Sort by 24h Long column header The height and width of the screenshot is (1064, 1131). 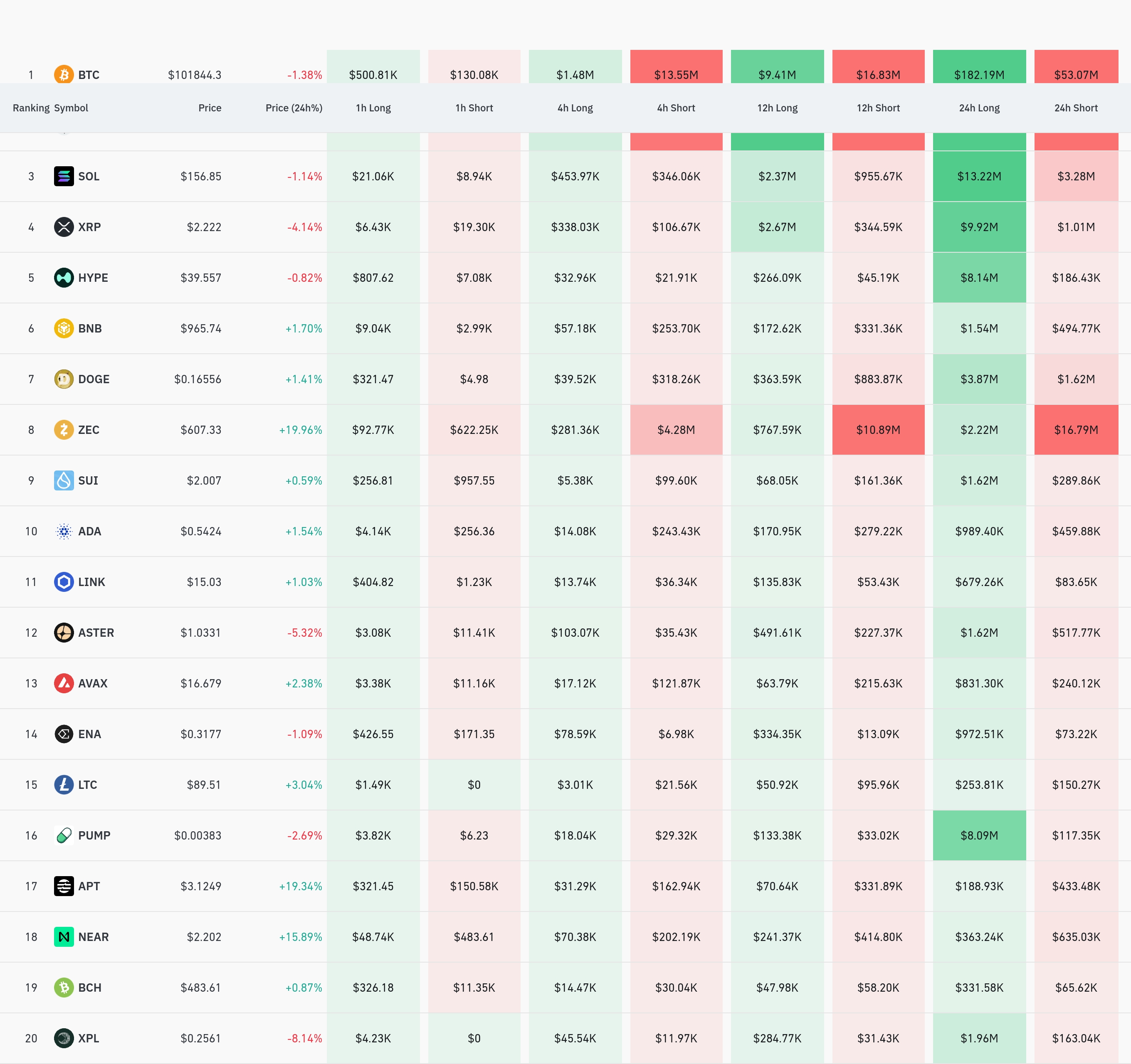coord(979,108)
